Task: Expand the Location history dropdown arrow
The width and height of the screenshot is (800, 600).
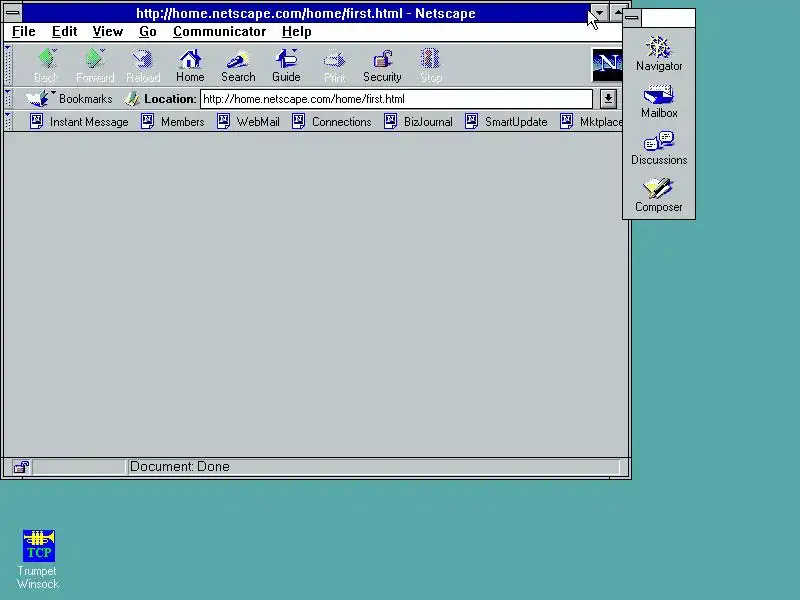Action: (x=608, y=99)
